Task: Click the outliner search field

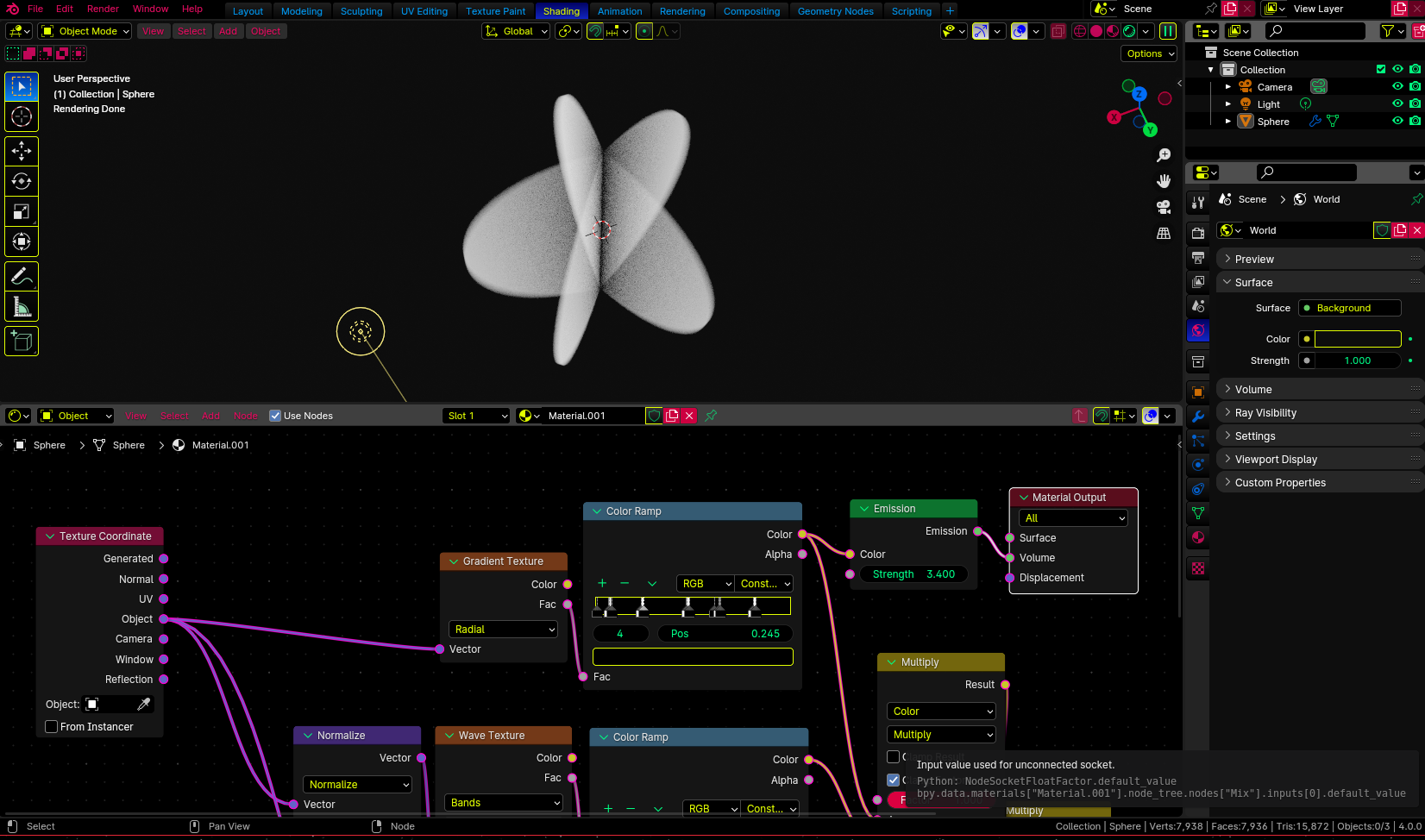Action: pyautogui.click(x=1315, y=31)
